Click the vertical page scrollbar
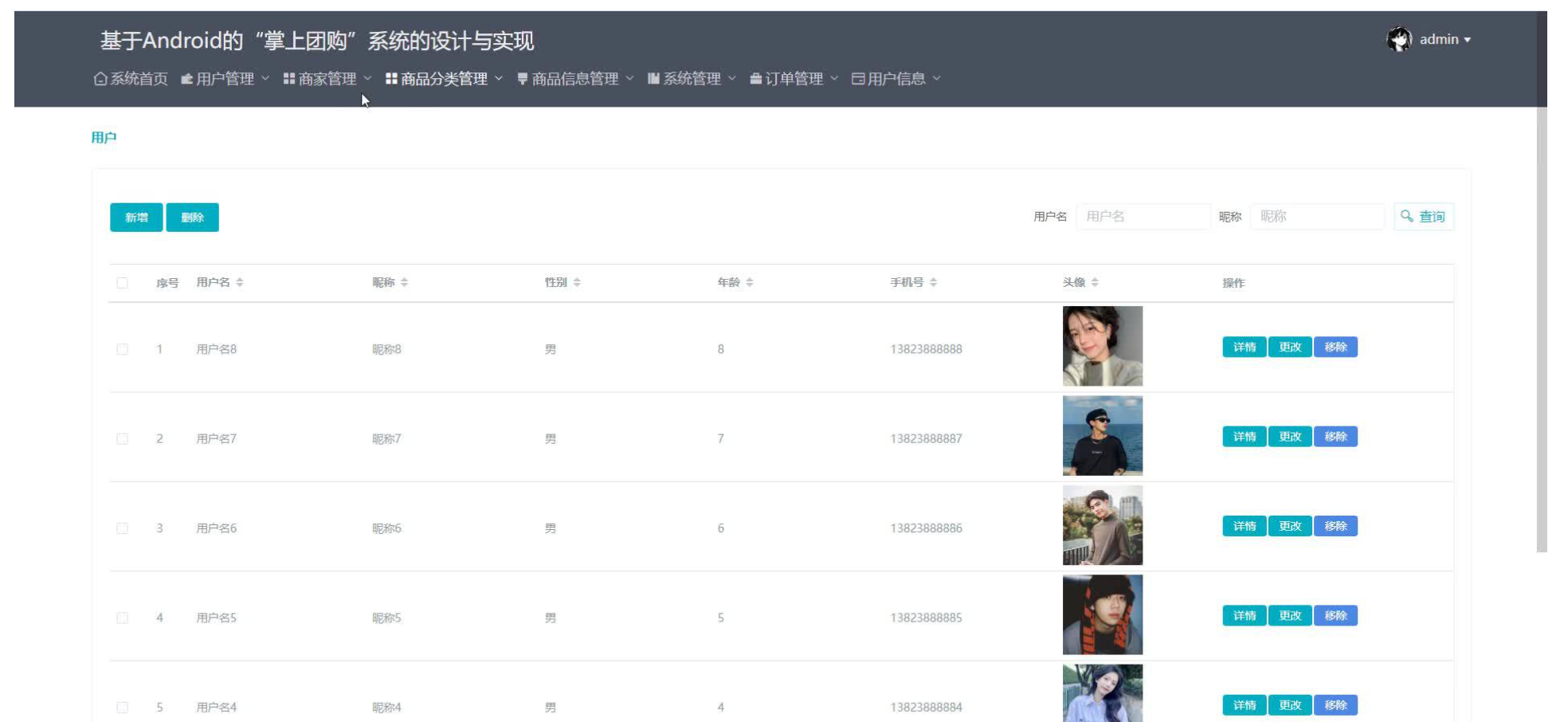Image resolution: width=1568 pixels, height=722 pixels. [1542, 281]
